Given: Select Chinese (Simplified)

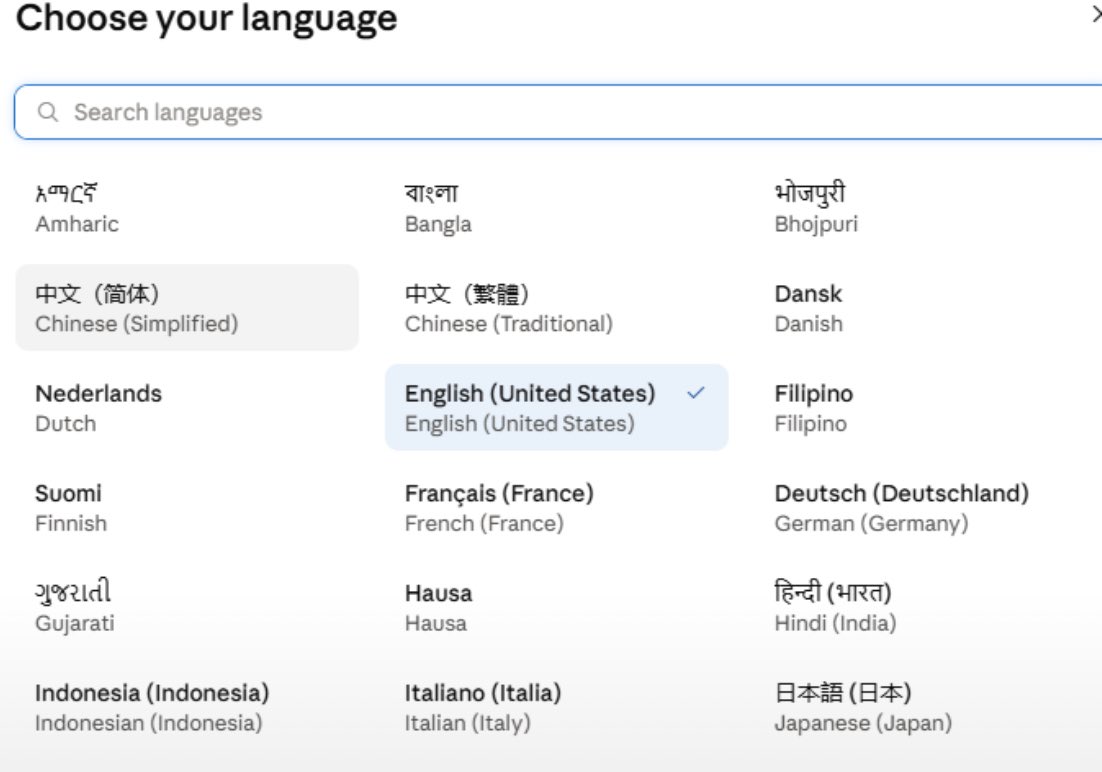Looking at the screenshot, I should tap(187, 308).
